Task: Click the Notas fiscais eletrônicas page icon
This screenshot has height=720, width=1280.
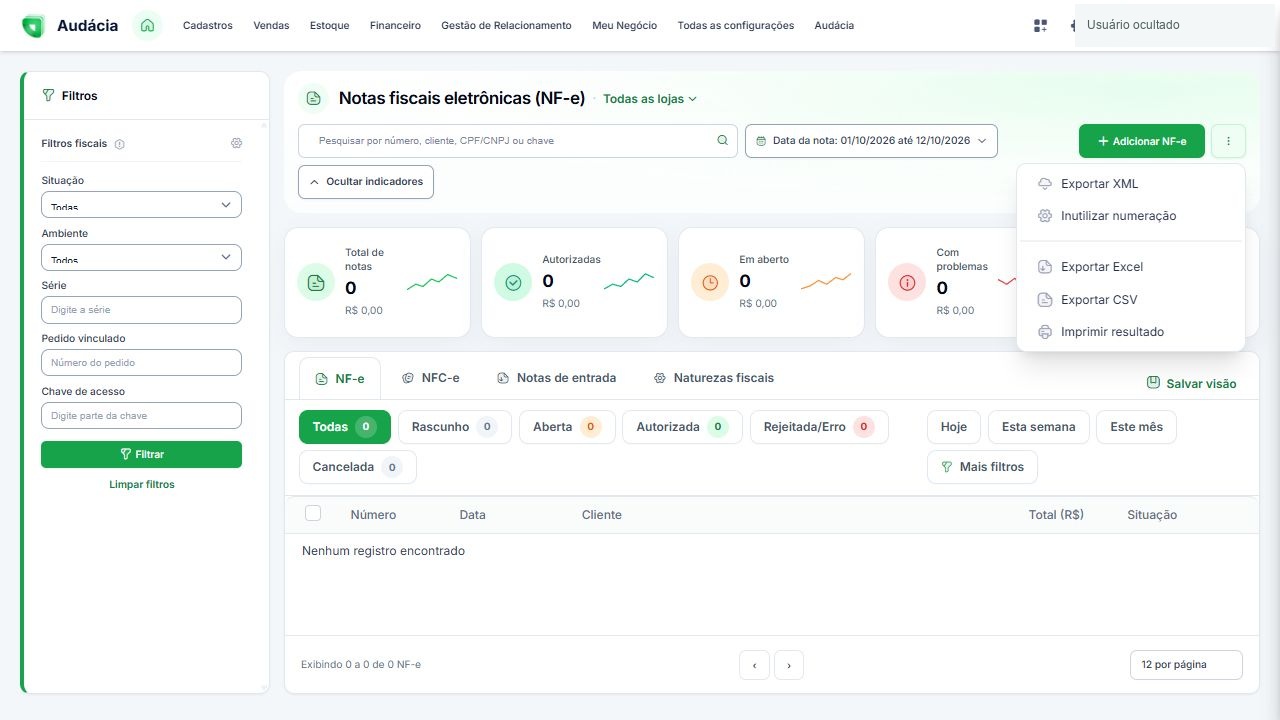Action: click(314, 98)
